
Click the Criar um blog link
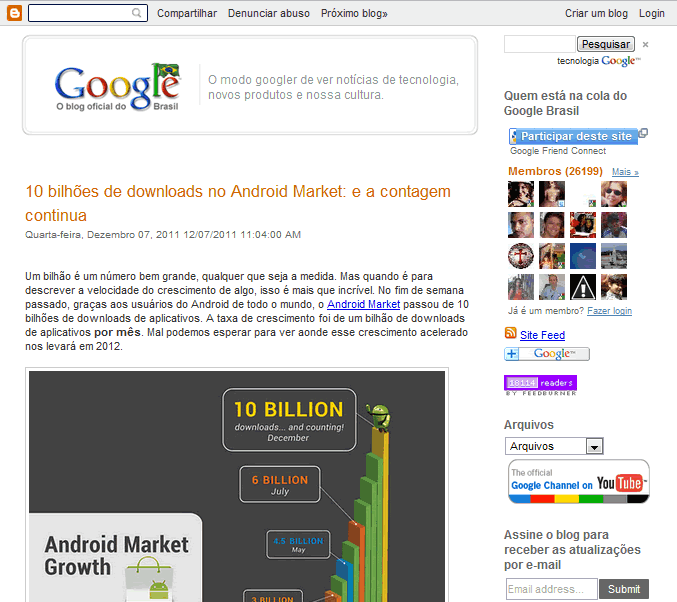click(x=596, y=14)
